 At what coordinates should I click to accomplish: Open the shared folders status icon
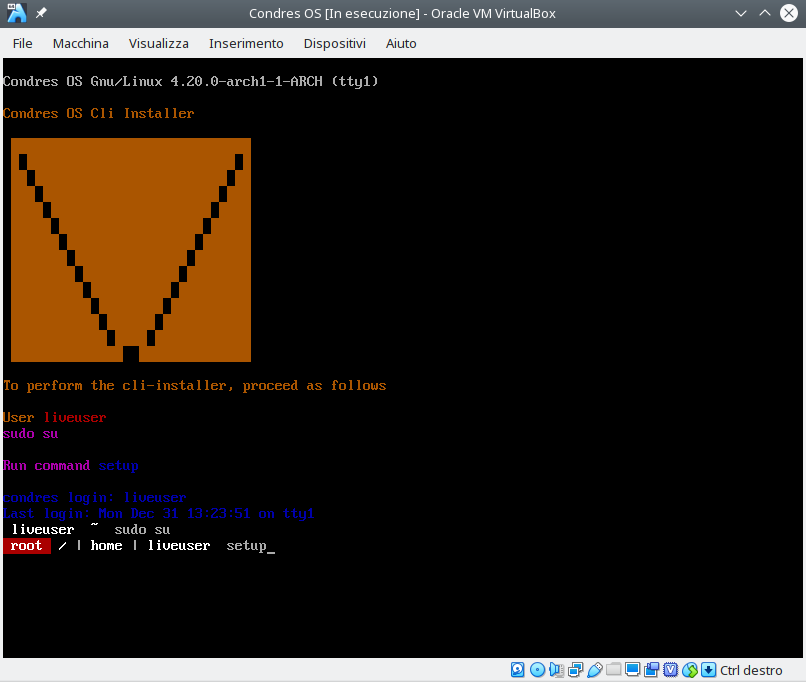tap(613, 670)
